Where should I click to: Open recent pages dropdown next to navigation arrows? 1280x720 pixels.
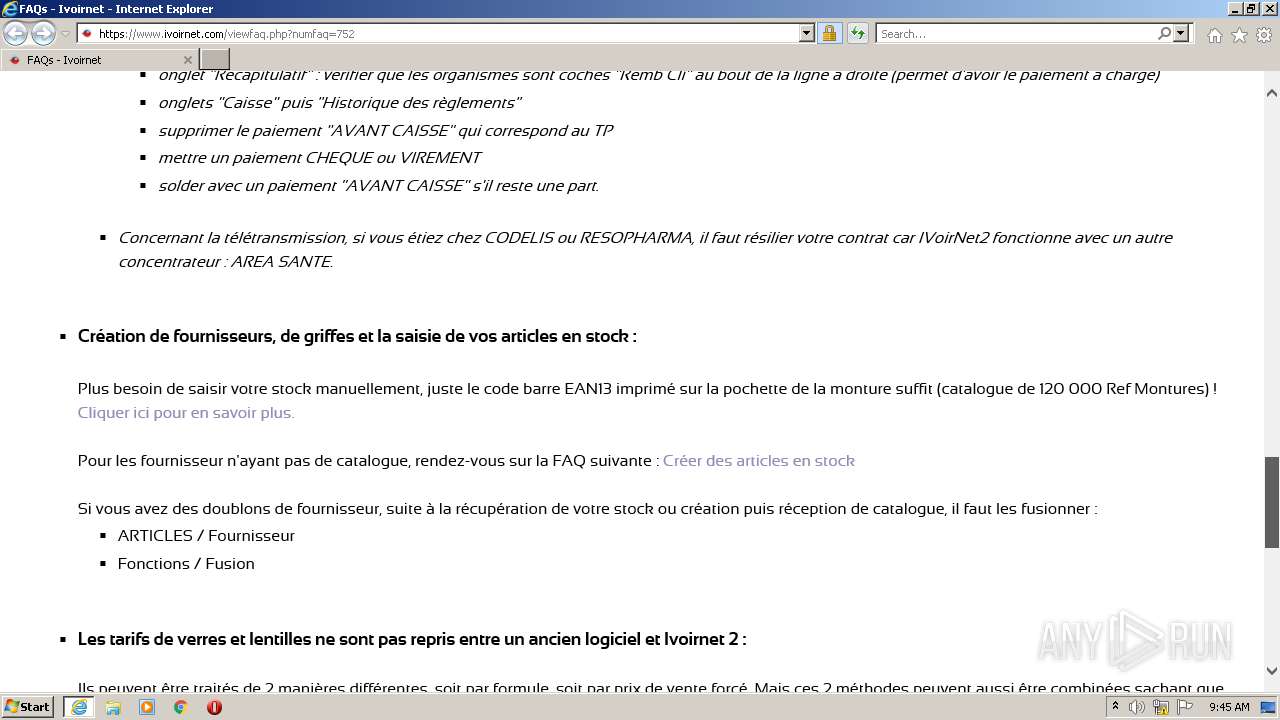(x=65, y=34)
